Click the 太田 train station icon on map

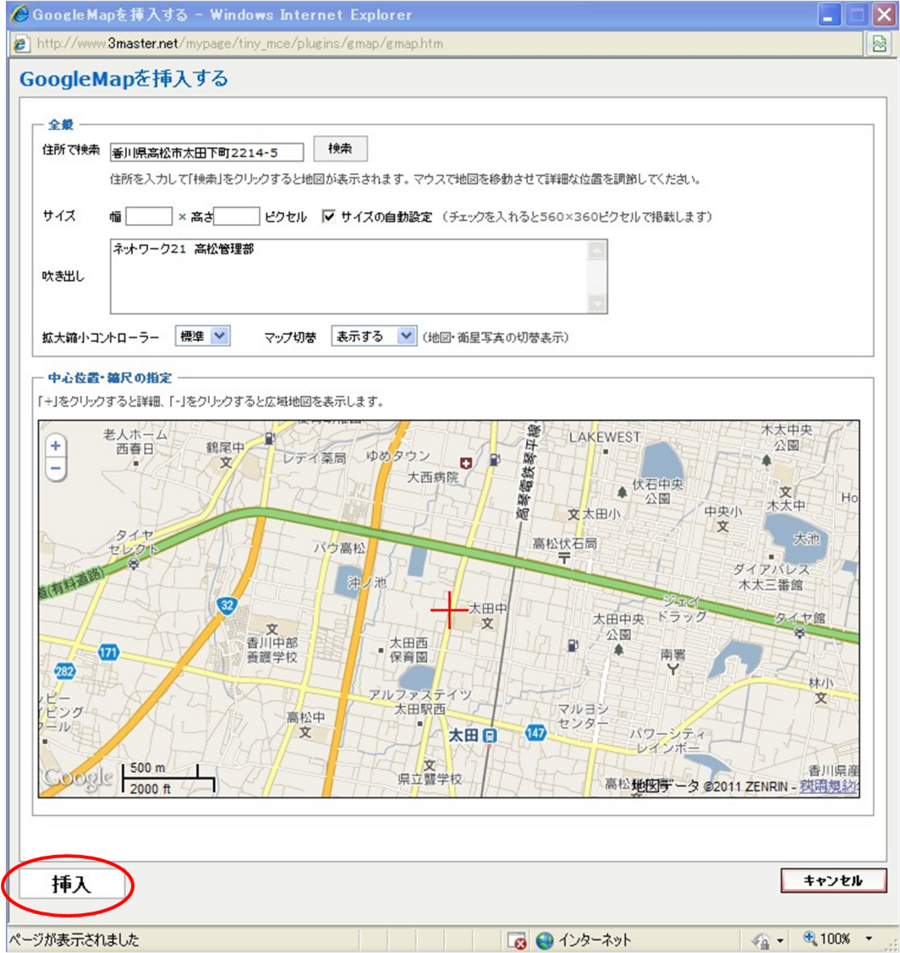[490, 736]
